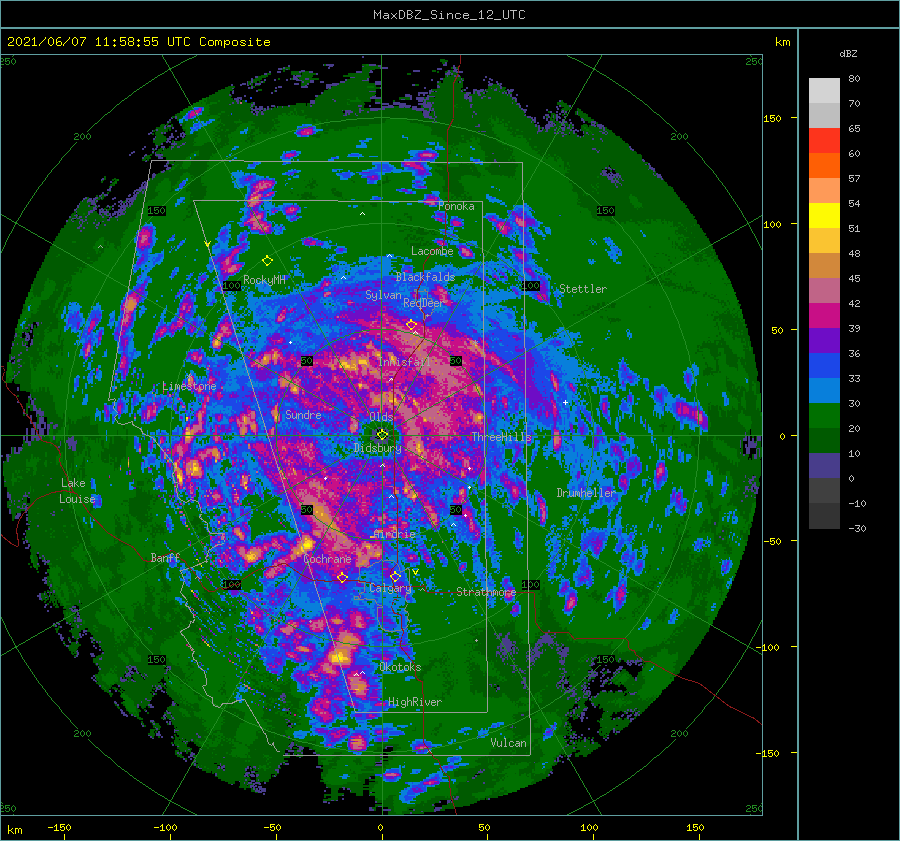Click the Stettler town label
The height and width of the screenshot is (841, 900).
point(583,289)
